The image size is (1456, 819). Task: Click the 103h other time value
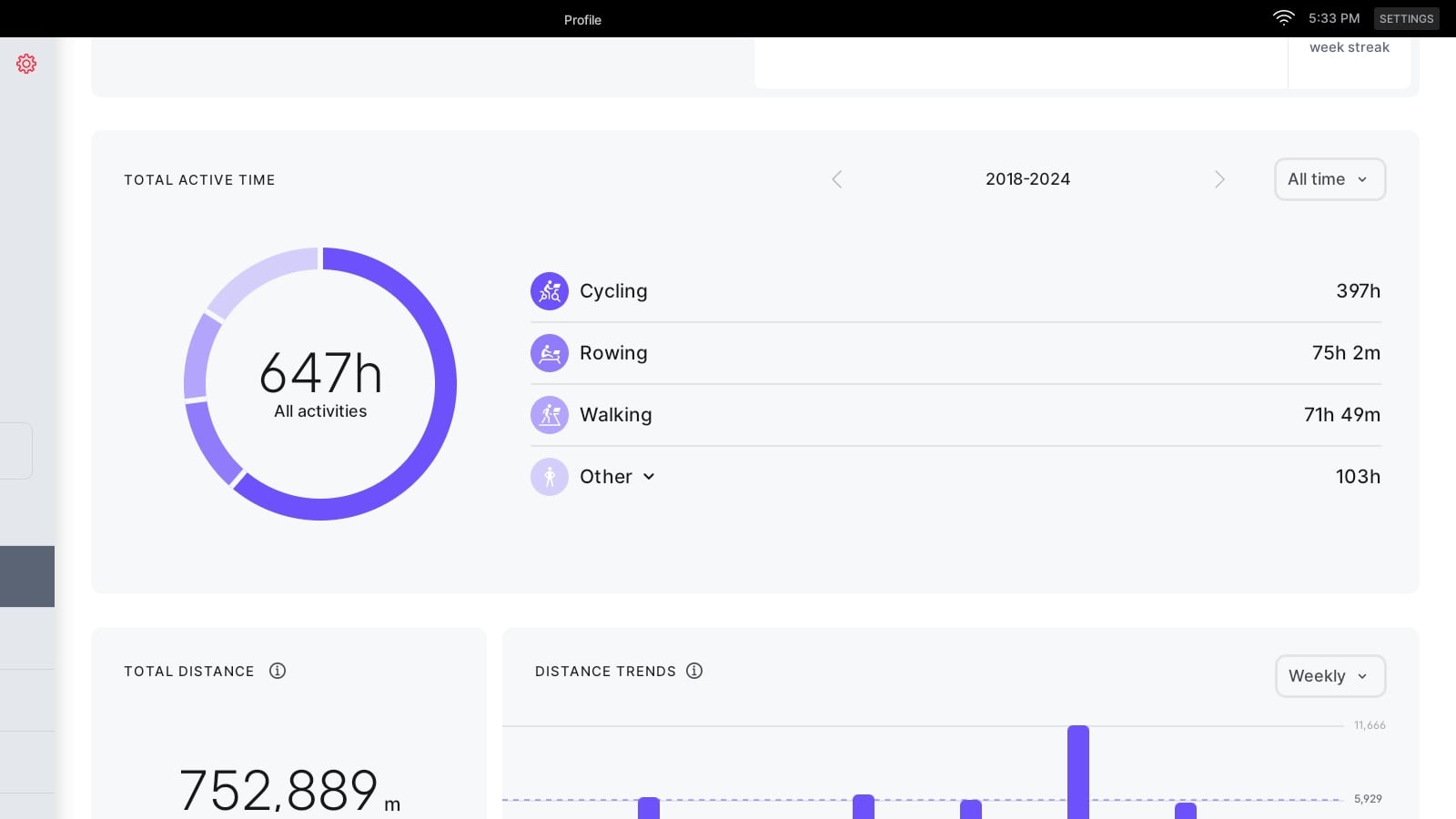pos(1358,477)
